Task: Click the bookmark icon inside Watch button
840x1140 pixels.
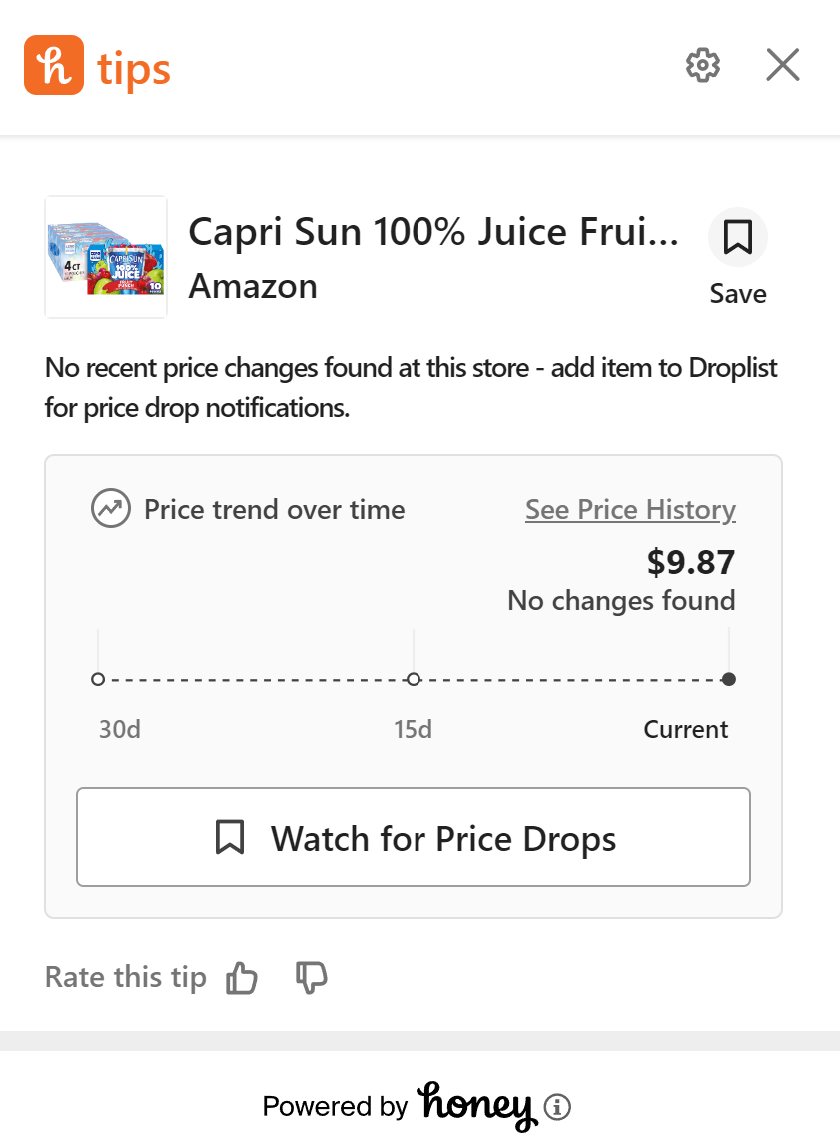Action: click(230, 837)
